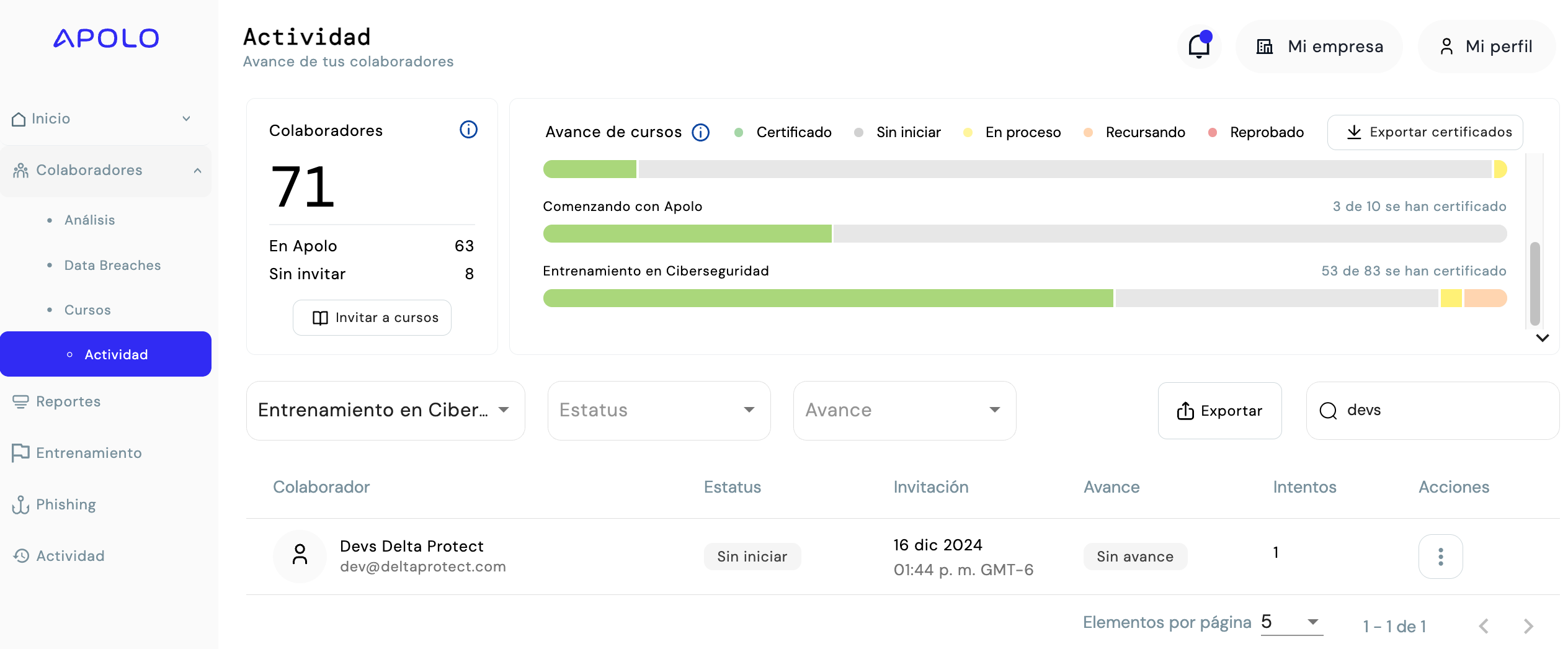
Task: Select the highlighted Actividad submenu item
Action: [x=105, y=354]
